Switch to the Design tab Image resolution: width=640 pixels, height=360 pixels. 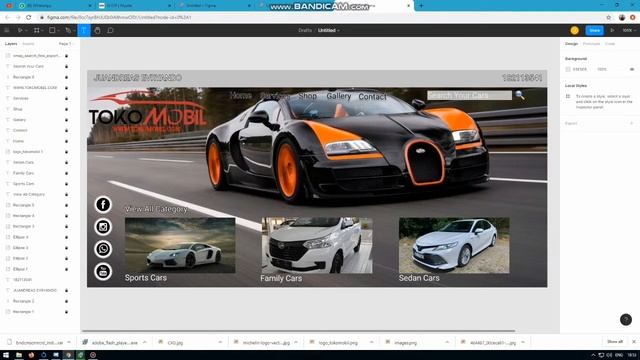point(571,44)
